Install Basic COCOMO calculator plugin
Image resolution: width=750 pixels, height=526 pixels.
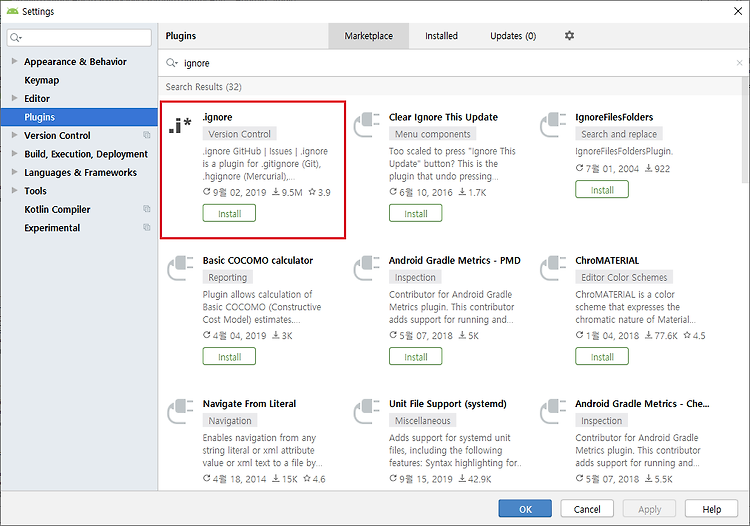(229, 357)
